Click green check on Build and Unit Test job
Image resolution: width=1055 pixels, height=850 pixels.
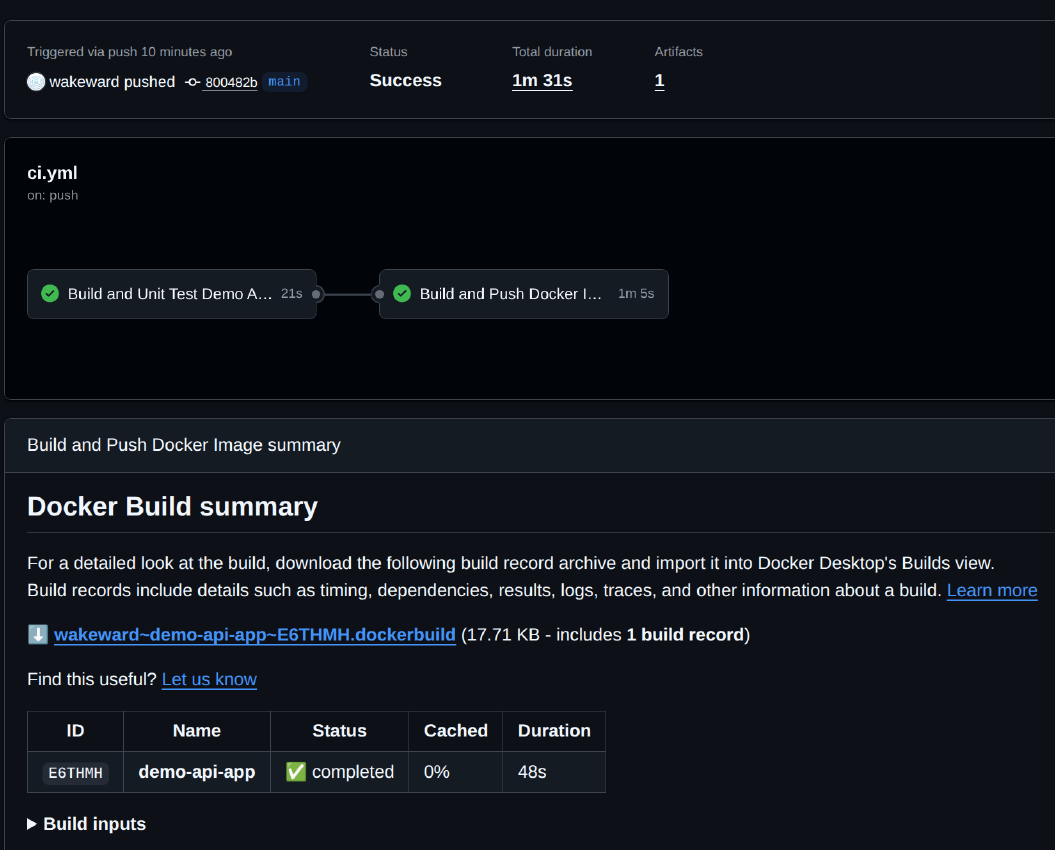point(50,294)
